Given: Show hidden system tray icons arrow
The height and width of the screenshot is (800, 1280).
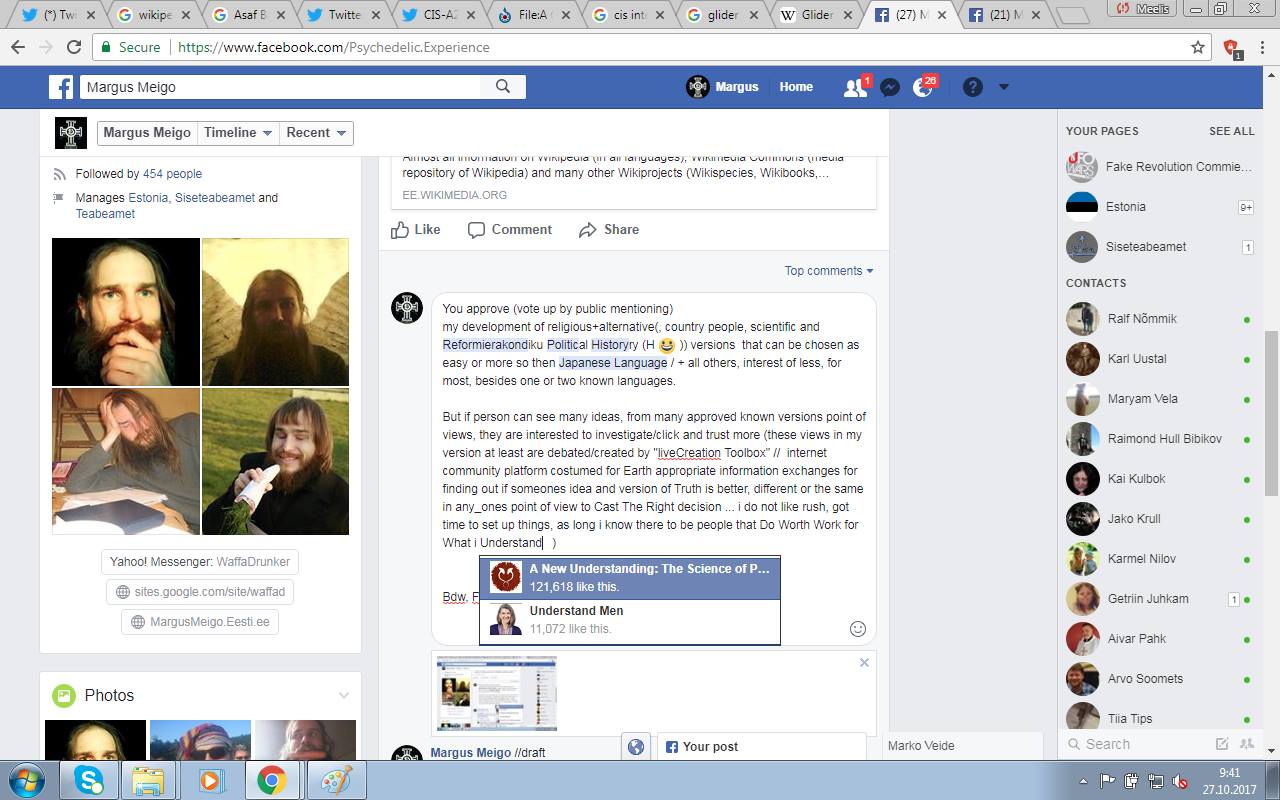Looking at the screenshot, I should tap(1084, 781).
